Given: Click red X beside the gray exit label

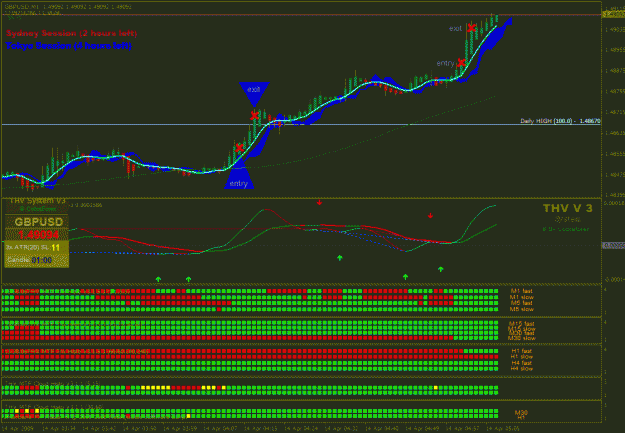Looking at the screenshot, I should click(x=472, y=28).
